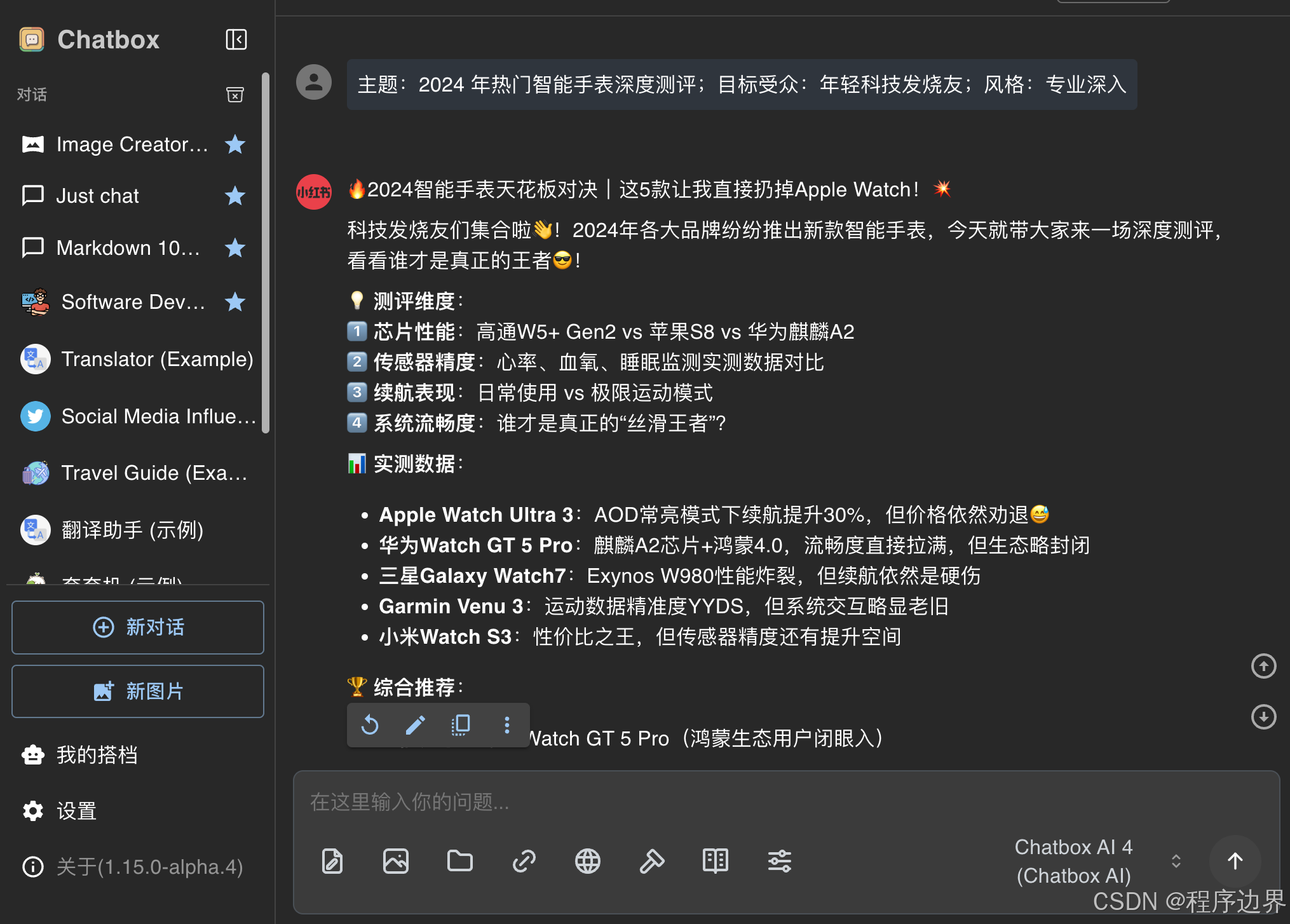This screenshot has height=924, width=1290.
Task: Click the 'Apple Watch Ultra 3' bullet text
Action: (476, 515)
